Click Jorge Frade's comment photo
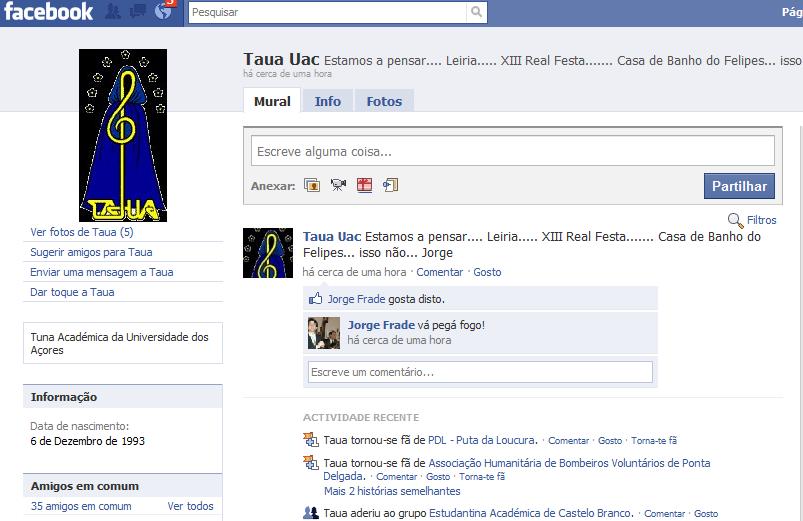 click(324, 333)
